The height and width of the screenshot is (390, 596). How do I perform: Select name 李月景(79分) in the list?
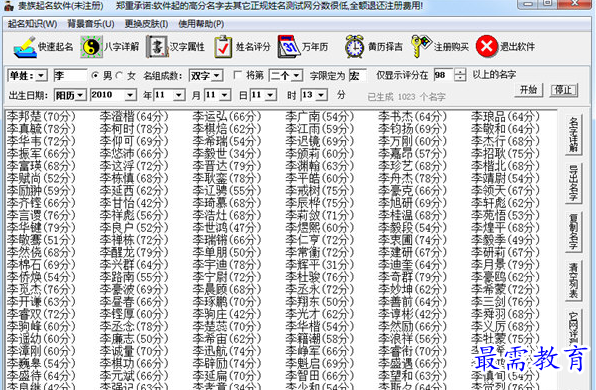click(x=505, y=265)
